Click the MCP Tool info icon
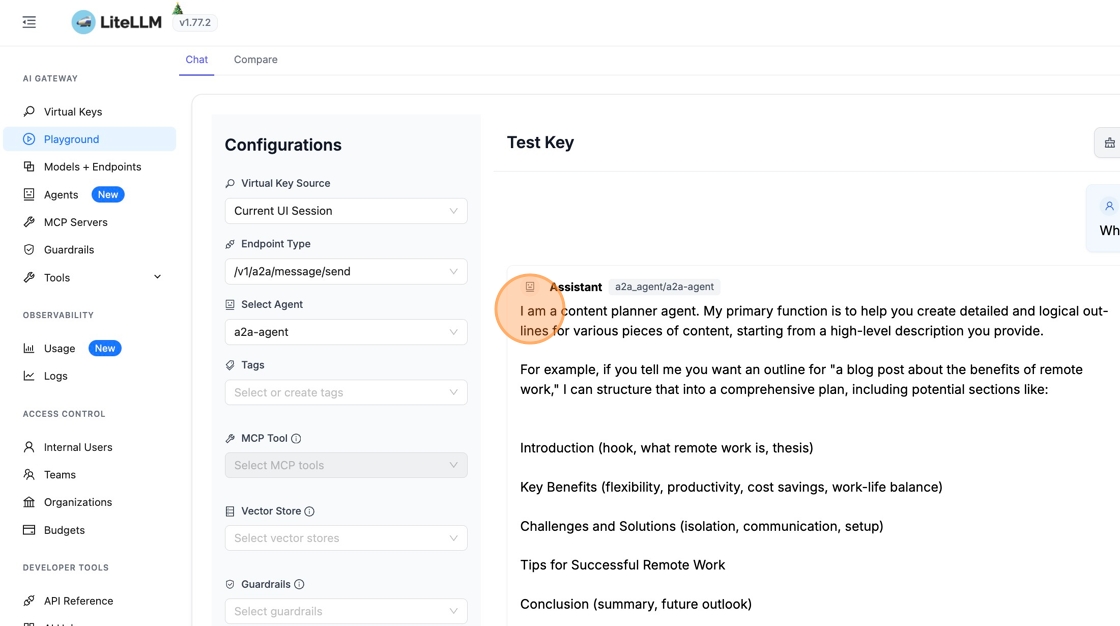This screenshot has height=626, width=1120. (296, 439)
